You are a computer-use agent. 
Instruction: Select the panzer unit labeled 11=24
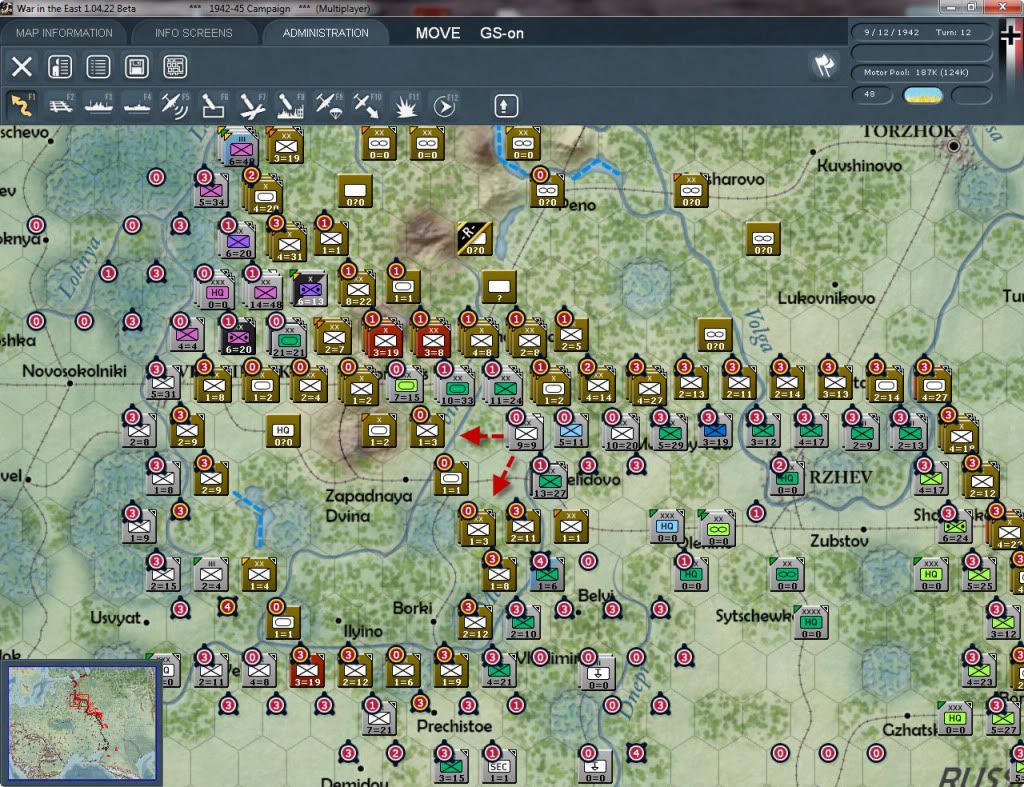[x=505, y=389]
